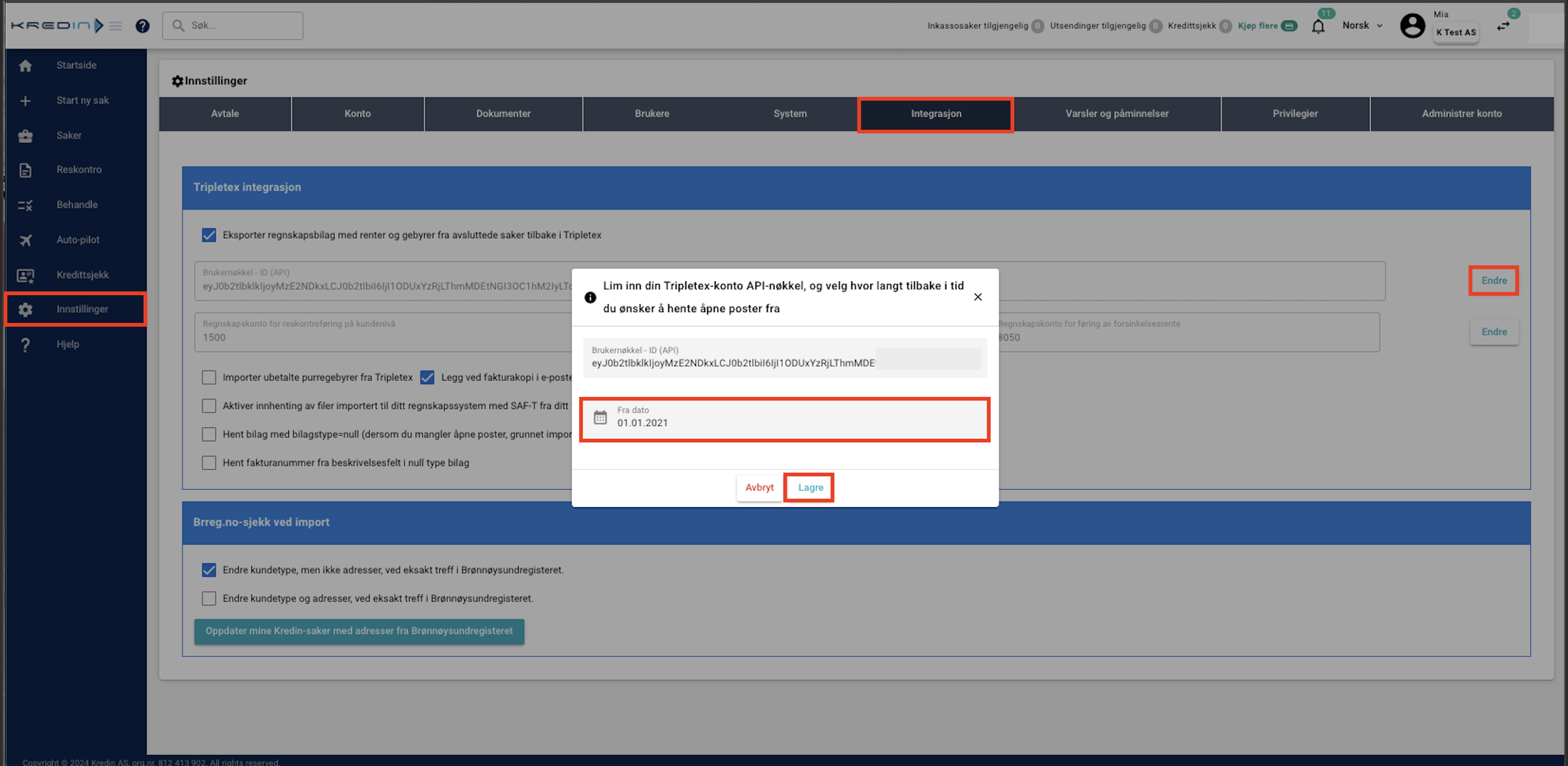The image size is (1568, 766).
Task: Switch to the Avtale tab
Action: (x=225, y=114)
